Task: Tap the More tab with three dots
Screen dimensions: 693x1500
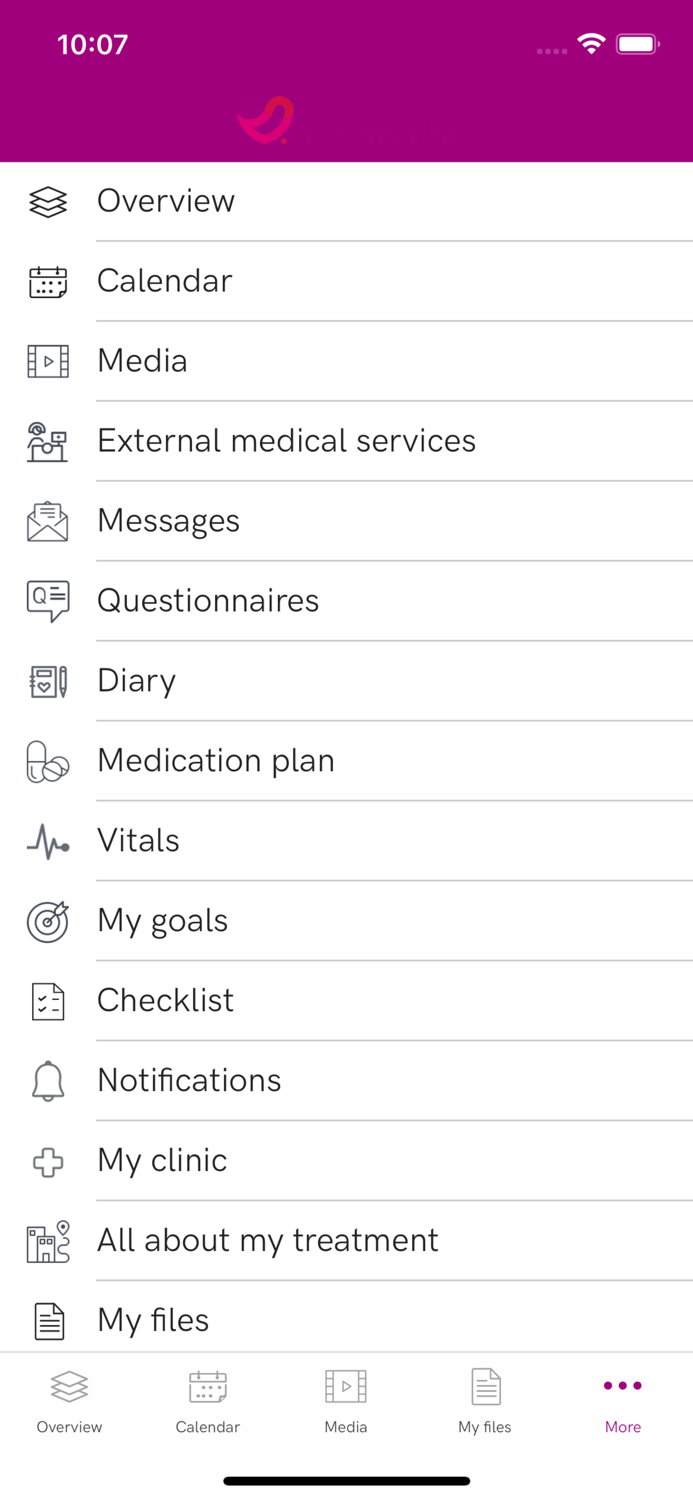Action: 622,1402
